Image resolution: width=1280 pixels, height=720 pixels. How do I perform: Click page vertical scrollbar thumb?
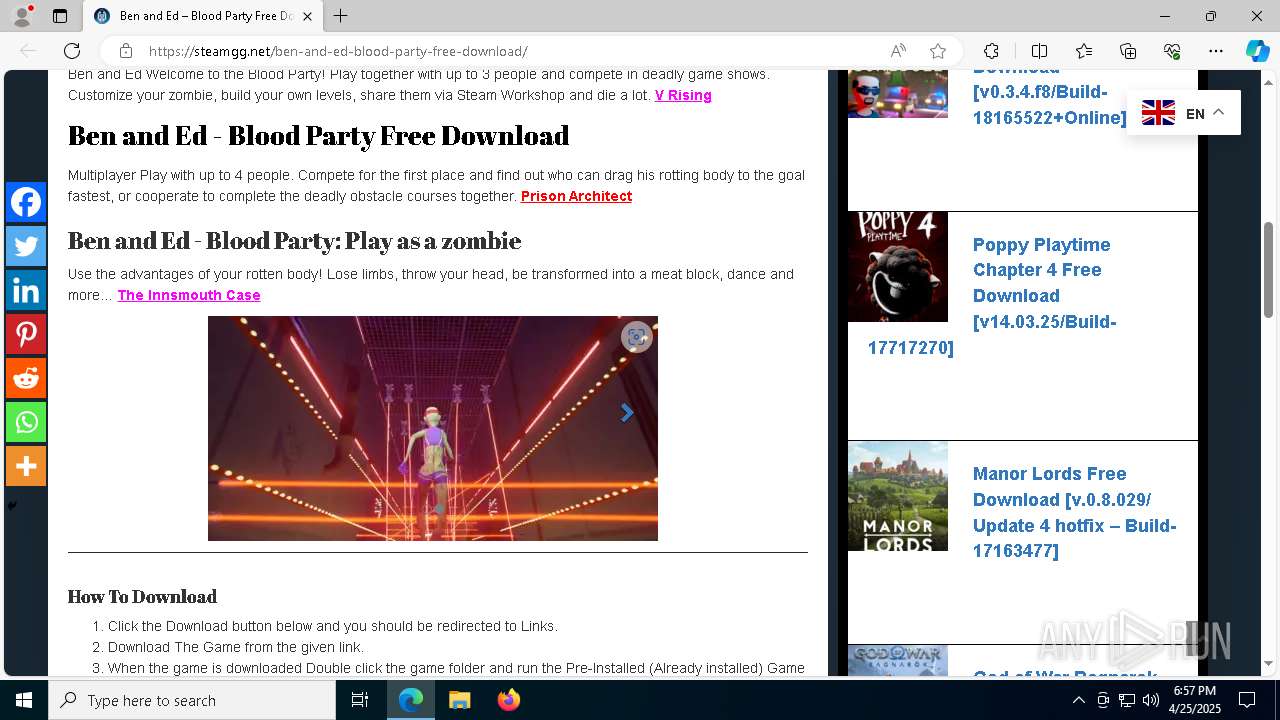tap(1268, 270)
